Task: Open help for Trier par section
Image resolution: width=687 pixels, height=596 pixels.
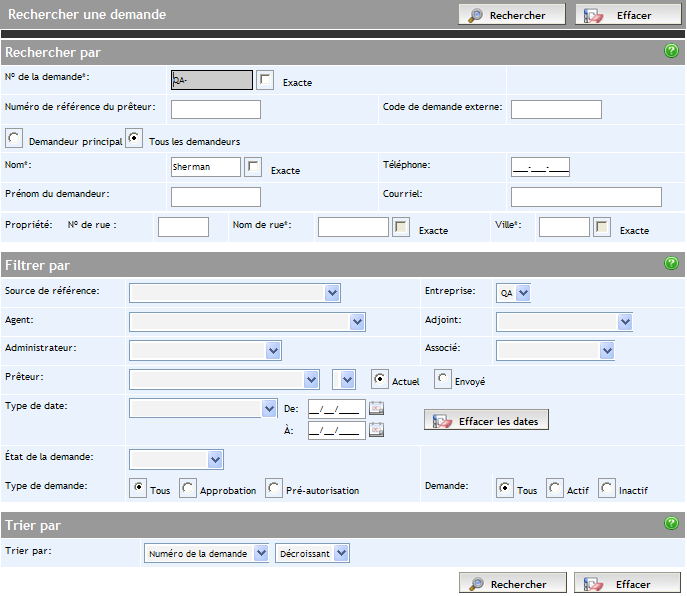Action: tap(671, 523)
